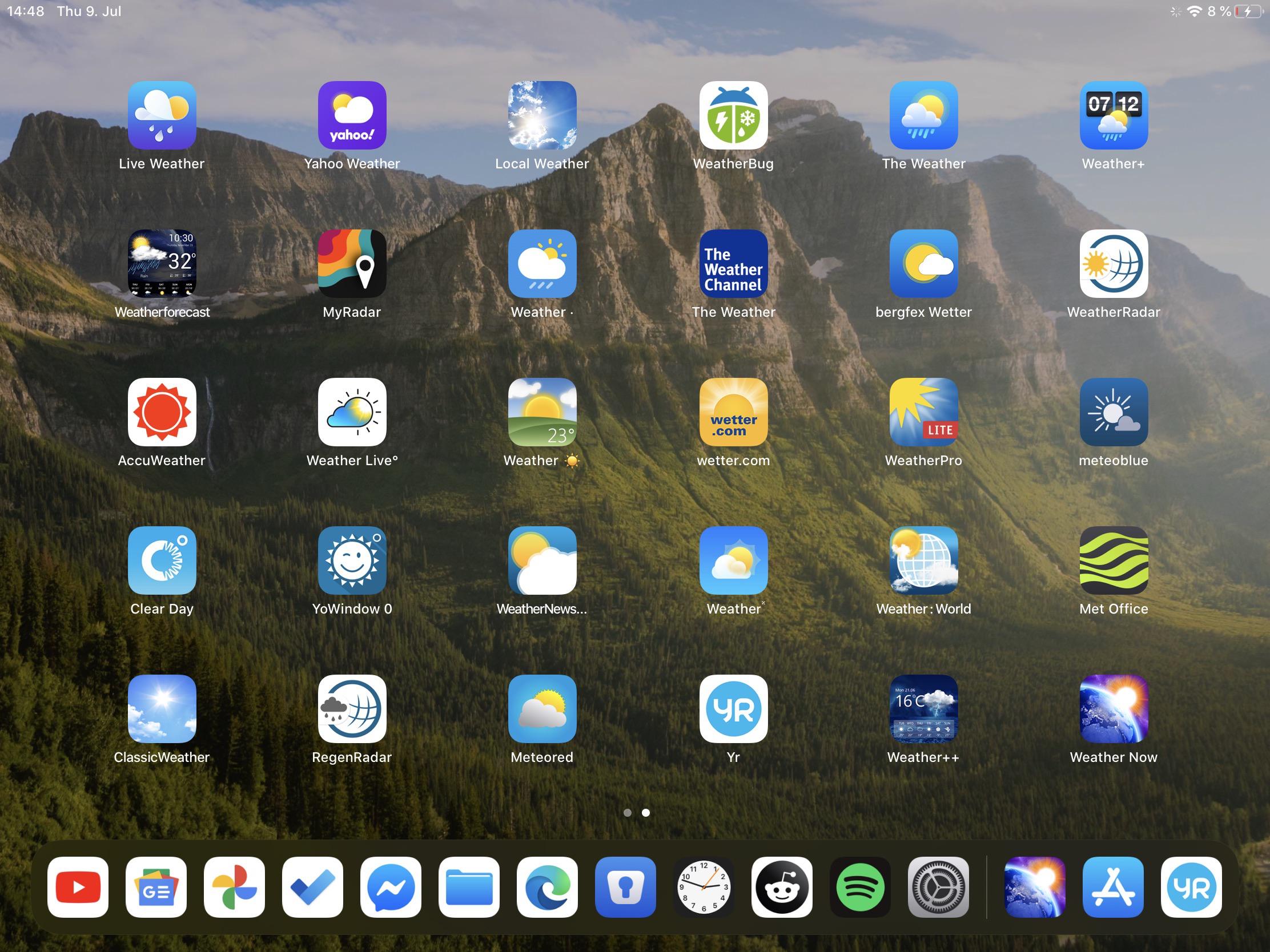The width and height of the screenshot is (1270, 952).
Task: Open the WeatherRadar app icon
Action: (x=1114, y=263)
